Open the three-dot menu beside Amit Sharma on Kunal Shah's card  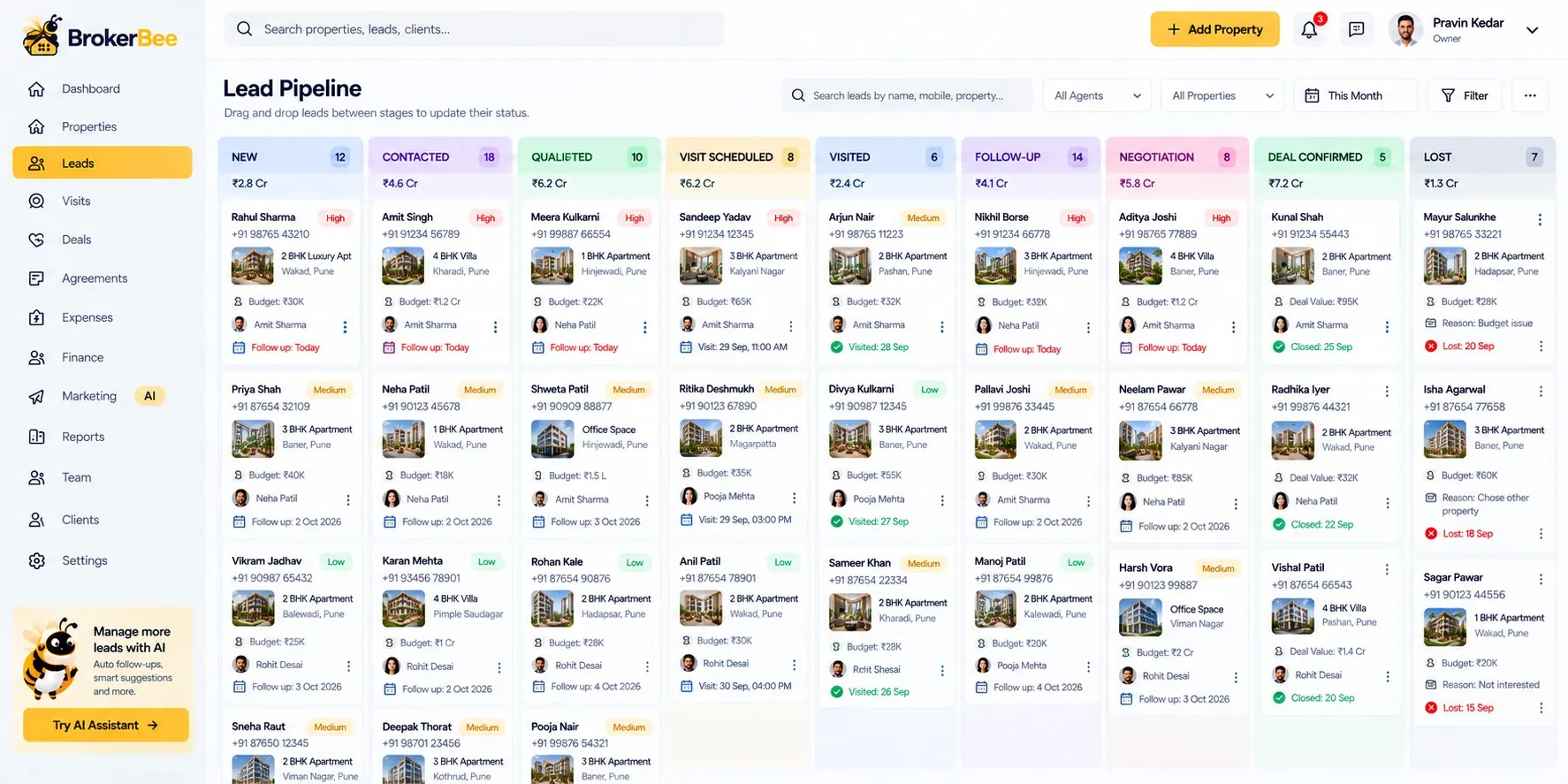coord(1387,327)
